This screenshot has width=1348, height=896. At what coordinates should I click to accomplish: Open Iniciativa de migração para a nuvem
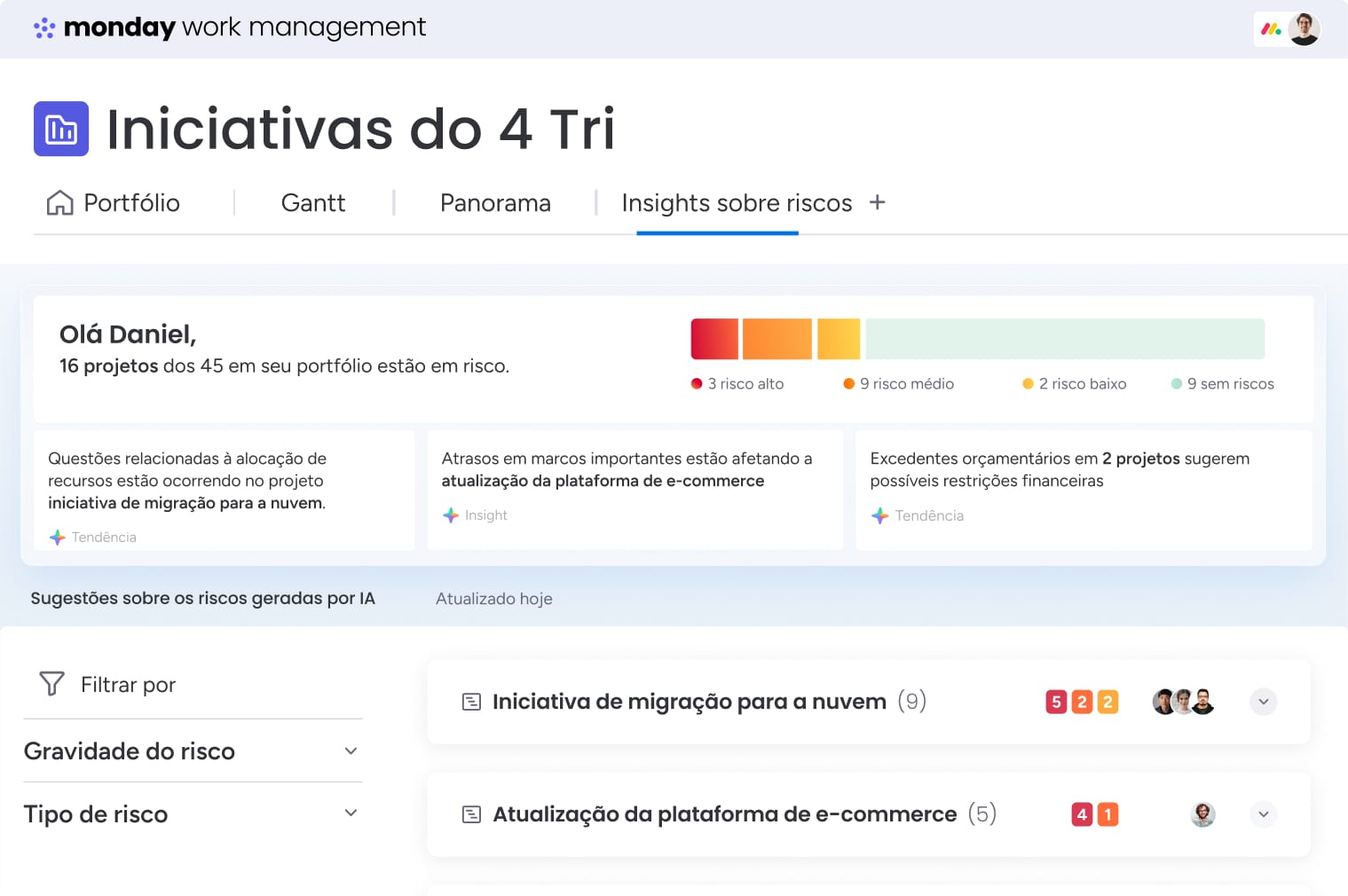[x=690, y=702]
